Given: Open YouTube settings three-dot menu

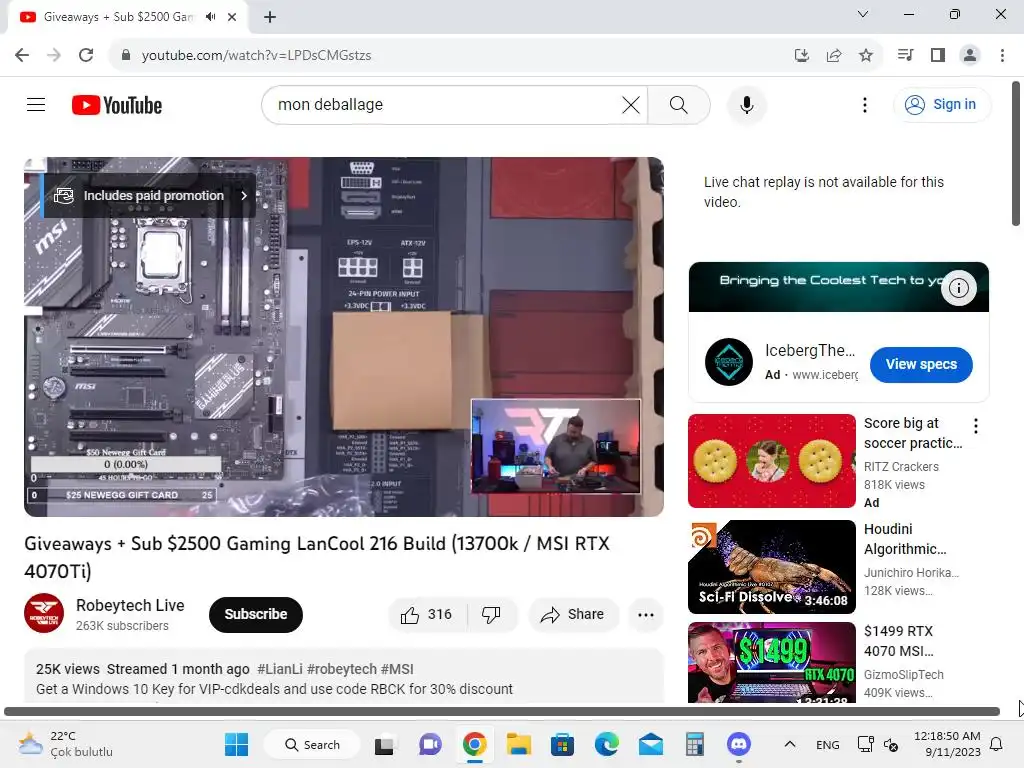Looking at the screenshot, I should (x=865, y=104).
